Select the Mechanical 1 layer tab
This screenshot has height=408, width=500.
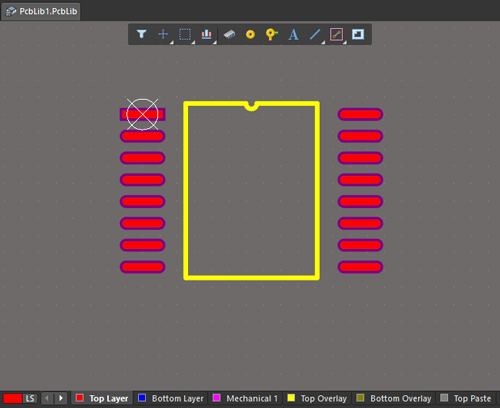245,398
